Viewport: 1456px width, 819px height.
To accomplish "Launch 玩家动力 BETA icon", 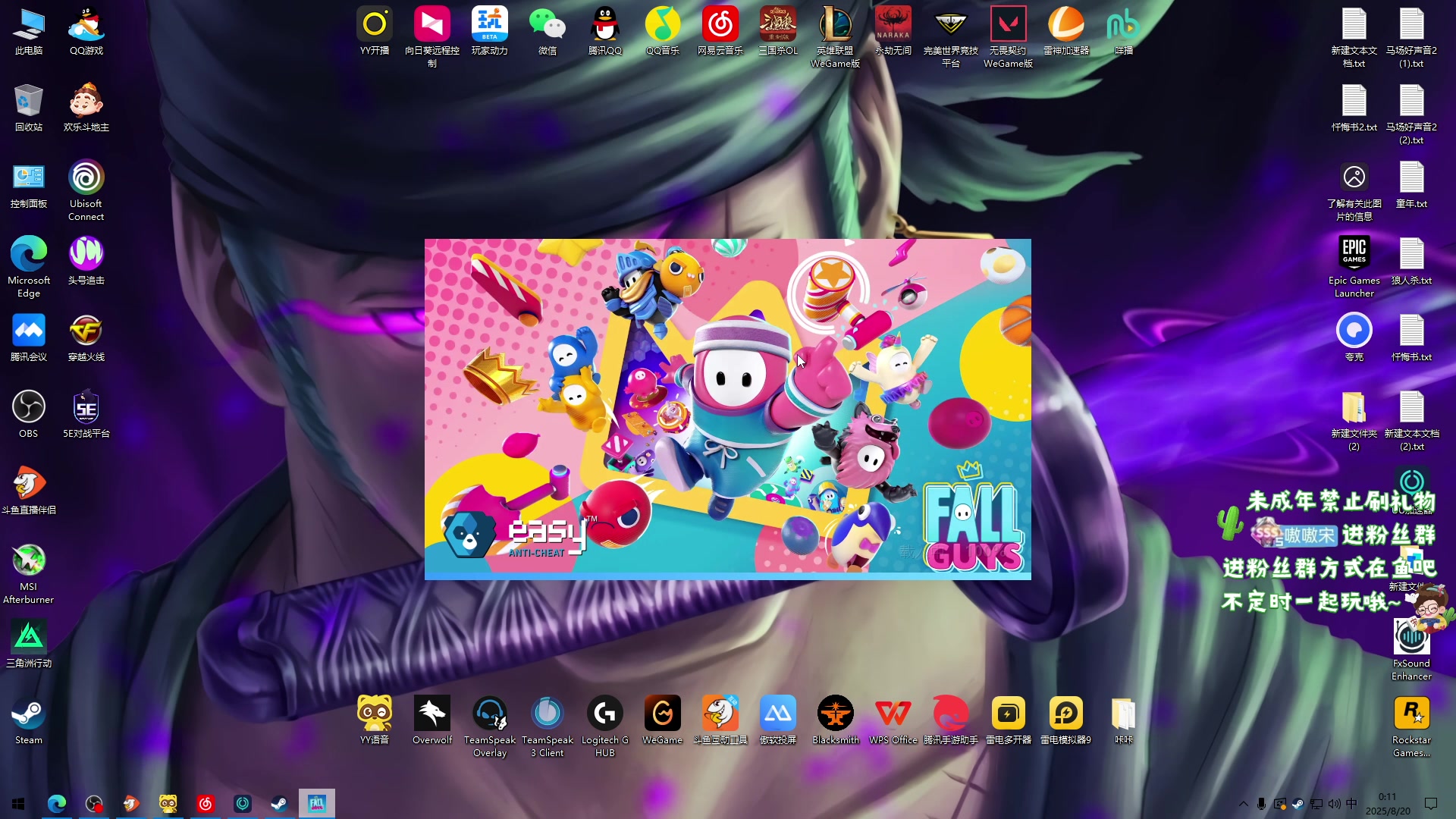I will click(490, 32).
